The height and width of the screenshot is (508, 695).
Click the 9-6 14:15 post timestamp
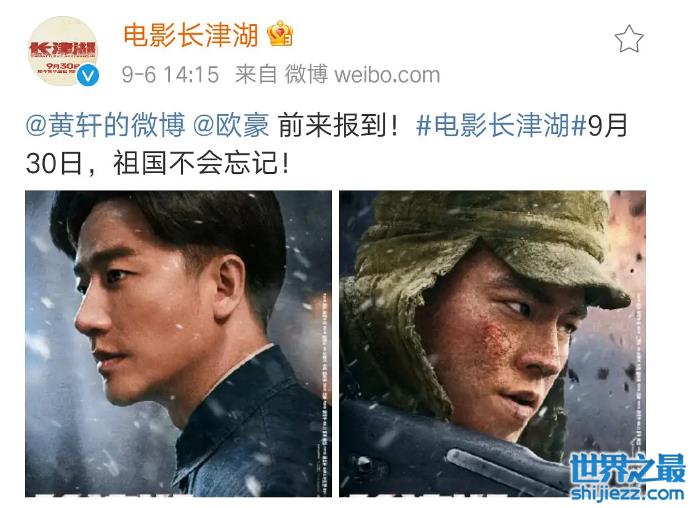tap(171, 74)
